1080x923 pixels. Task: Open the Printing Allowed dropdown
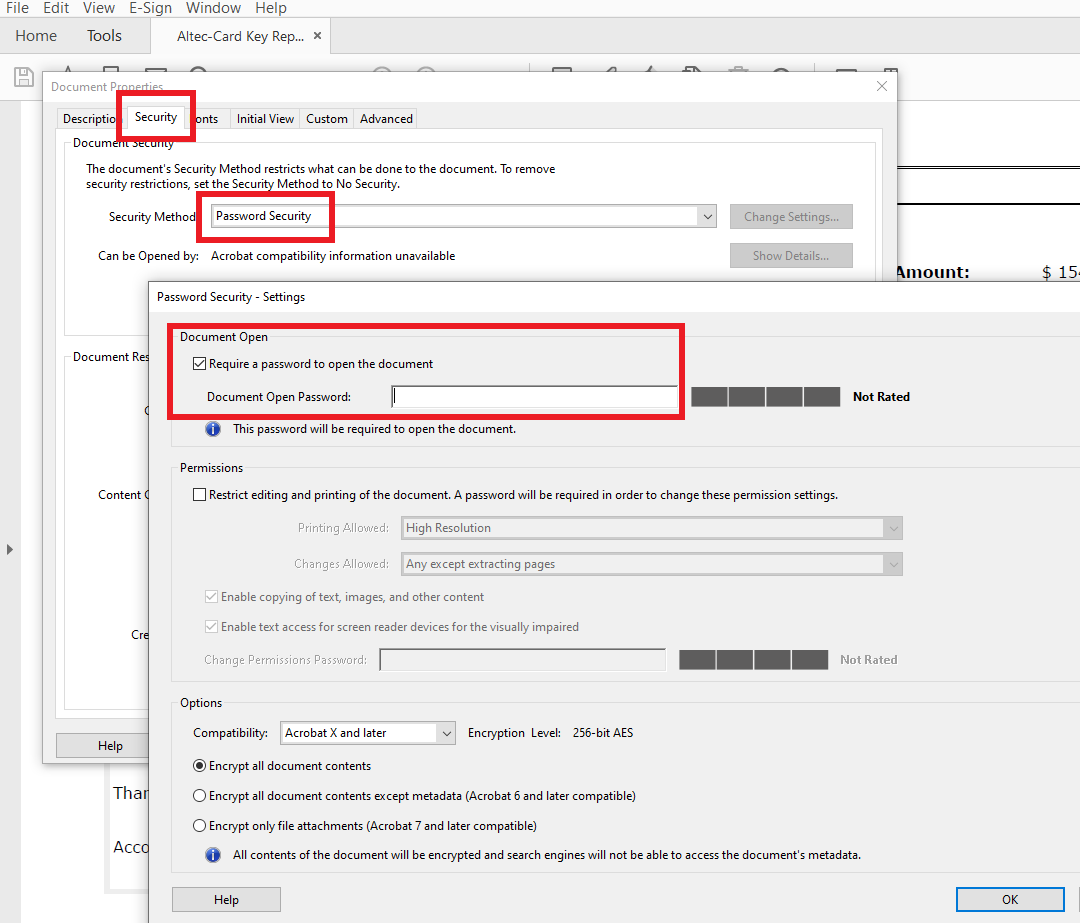pos(652,528)
